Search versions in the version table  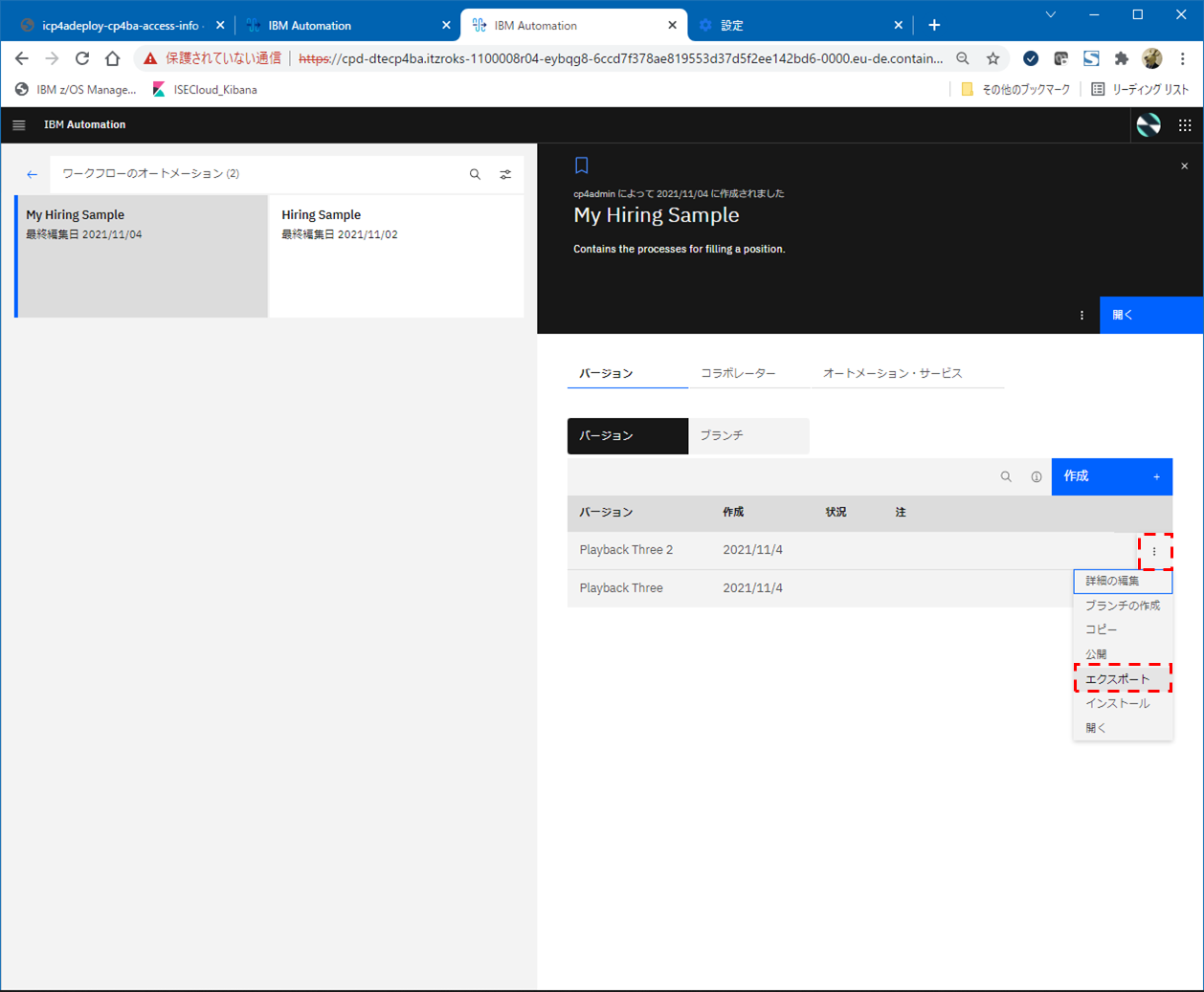click(x=1006, y=476)
